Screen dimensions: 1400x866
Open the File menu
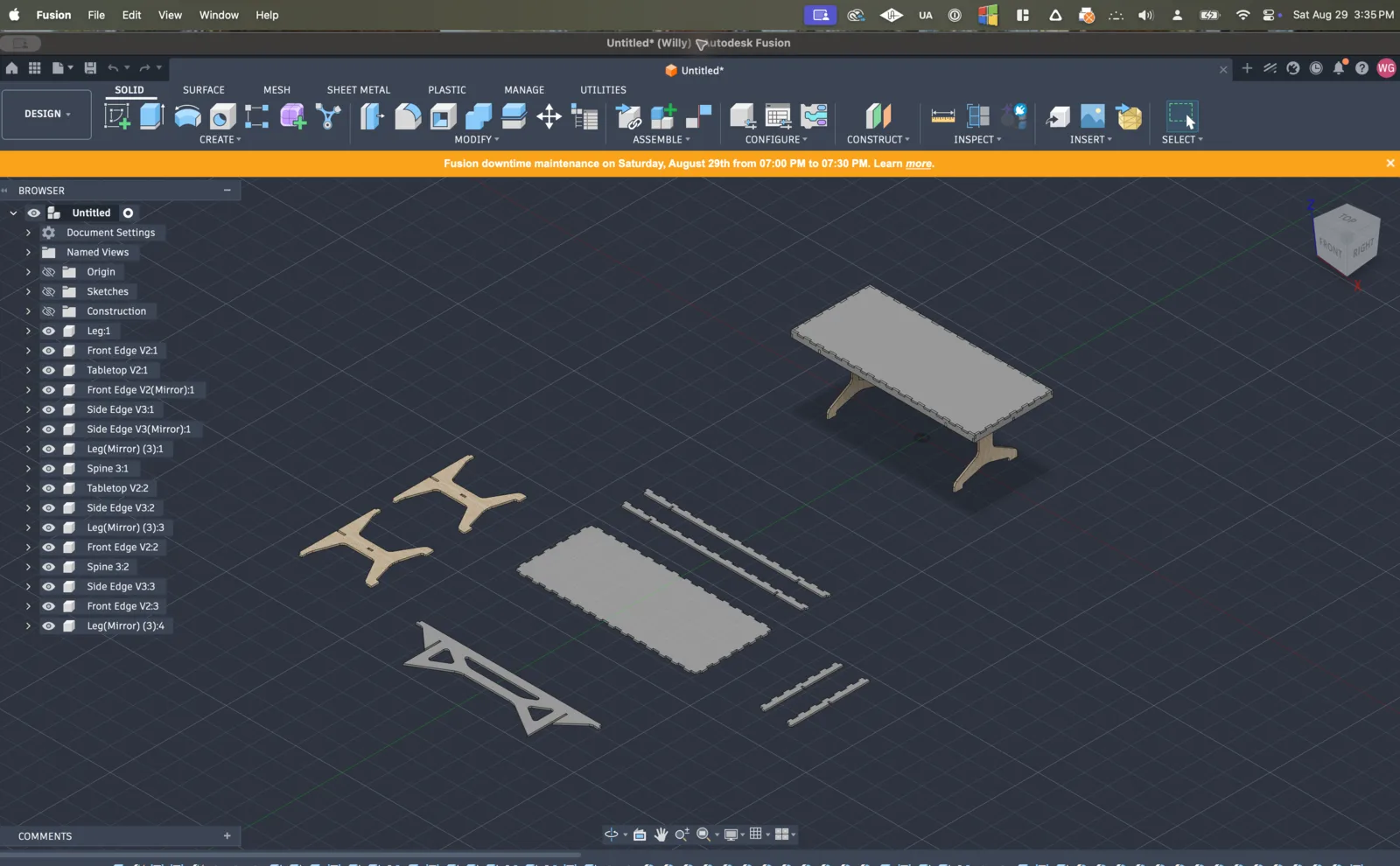(96, 15)
